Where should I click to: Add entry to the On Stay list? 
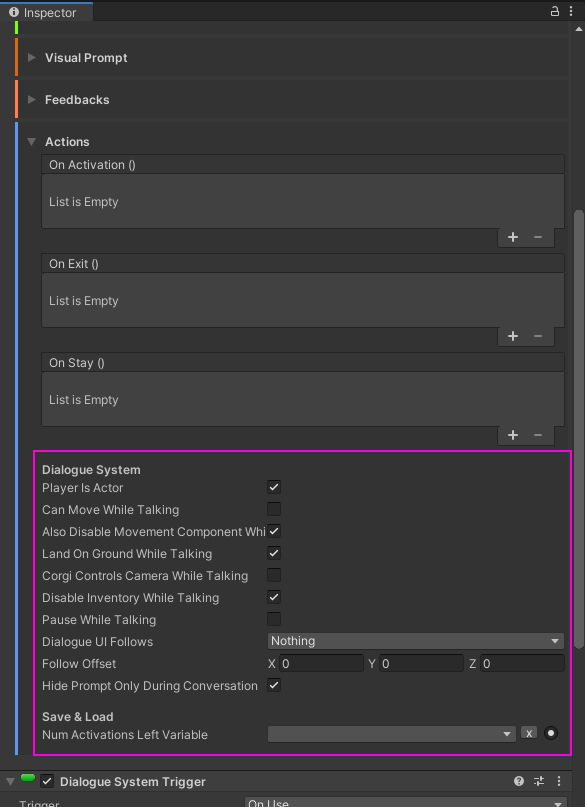coord(512,435)
